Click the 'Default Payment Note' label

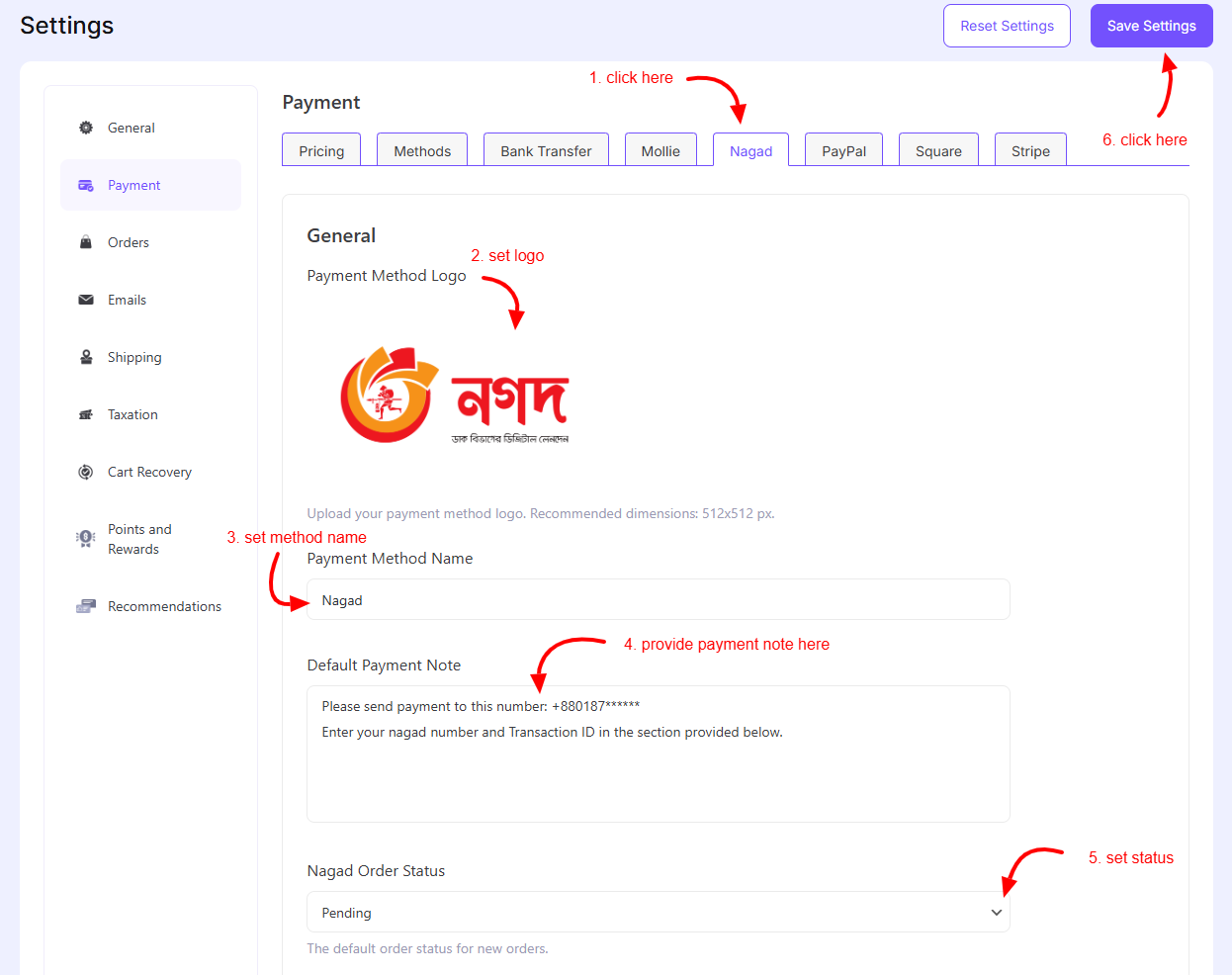click(384, 665)
